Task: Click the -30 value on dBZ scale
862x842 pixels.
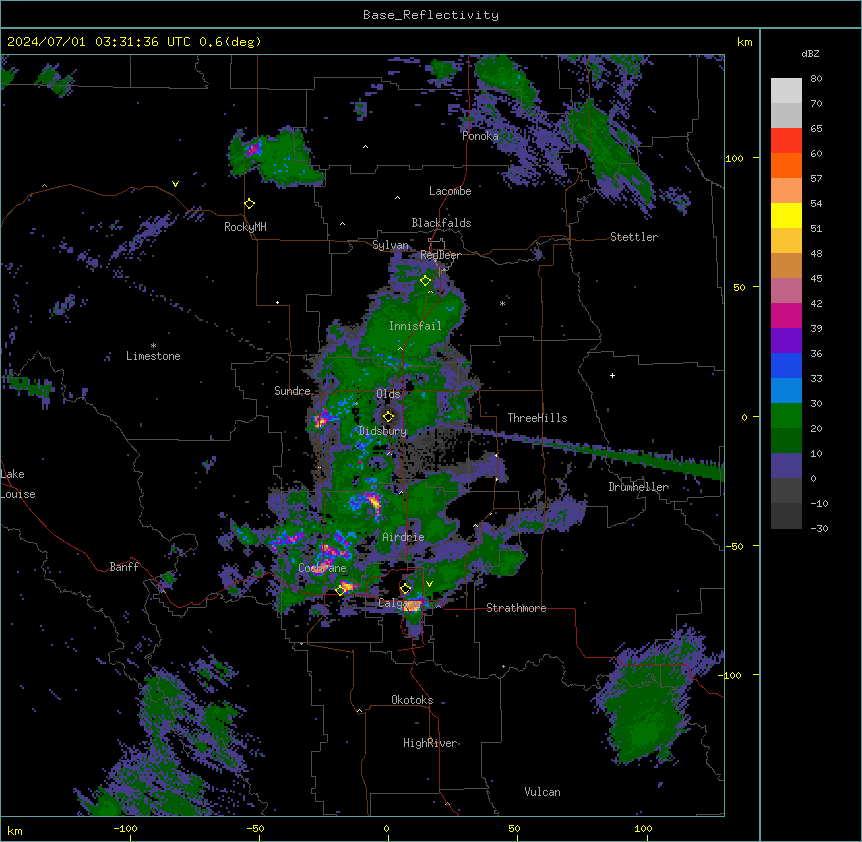Action: point(819,529)
